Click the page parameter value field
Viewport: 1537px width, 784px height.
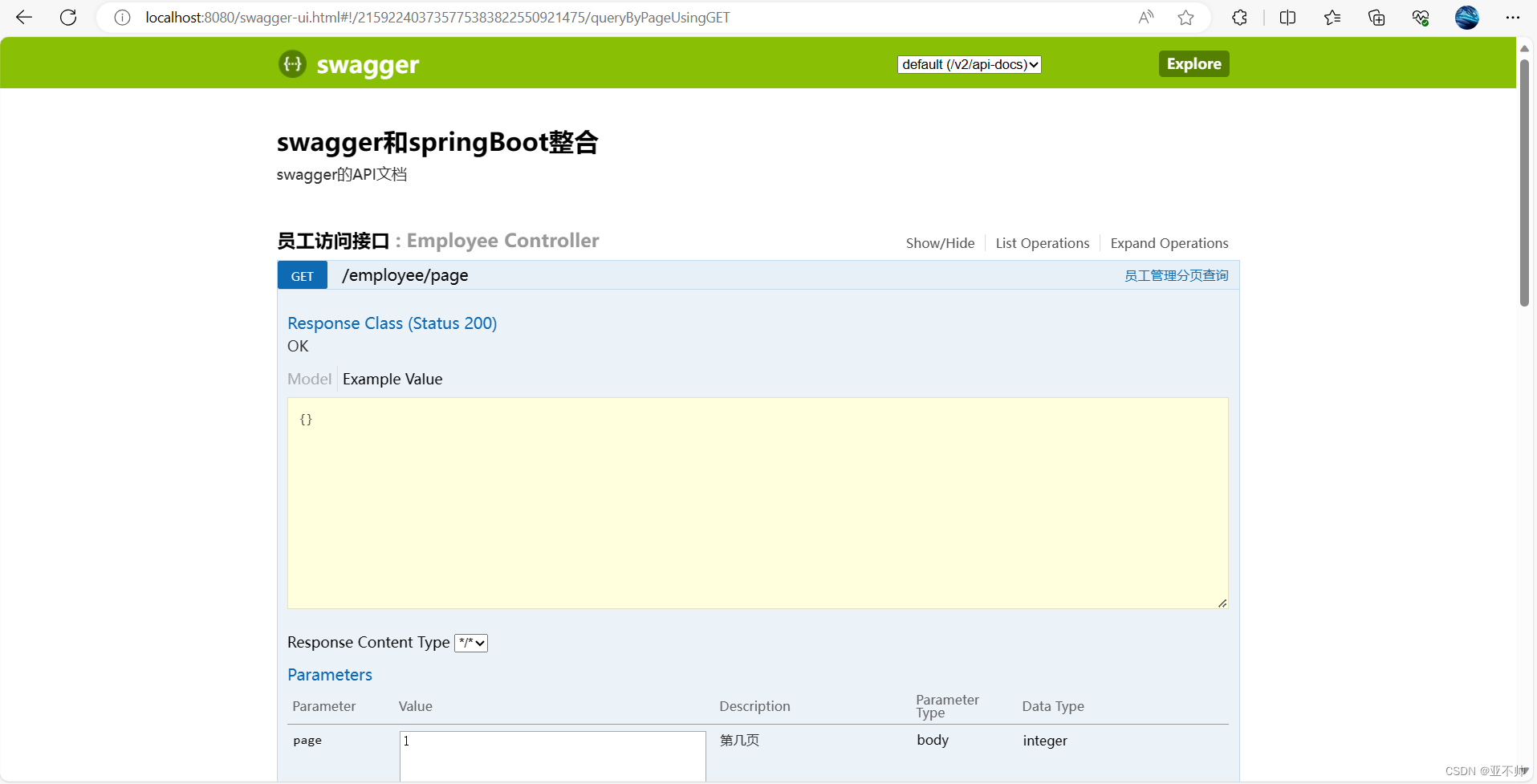(552, 755)
